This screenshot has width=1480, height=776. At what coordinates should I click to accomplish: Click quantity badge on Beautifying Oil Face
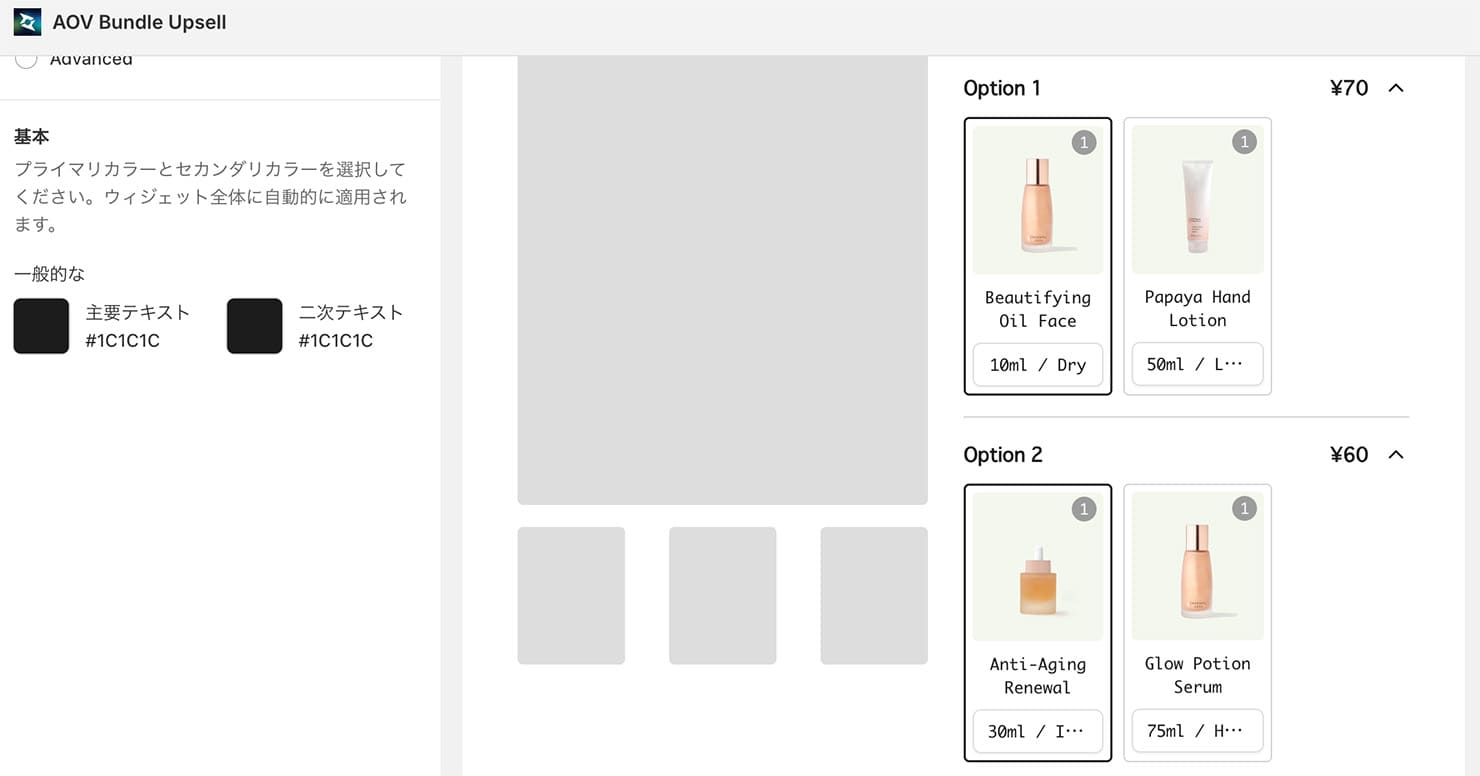point(1084,143)
